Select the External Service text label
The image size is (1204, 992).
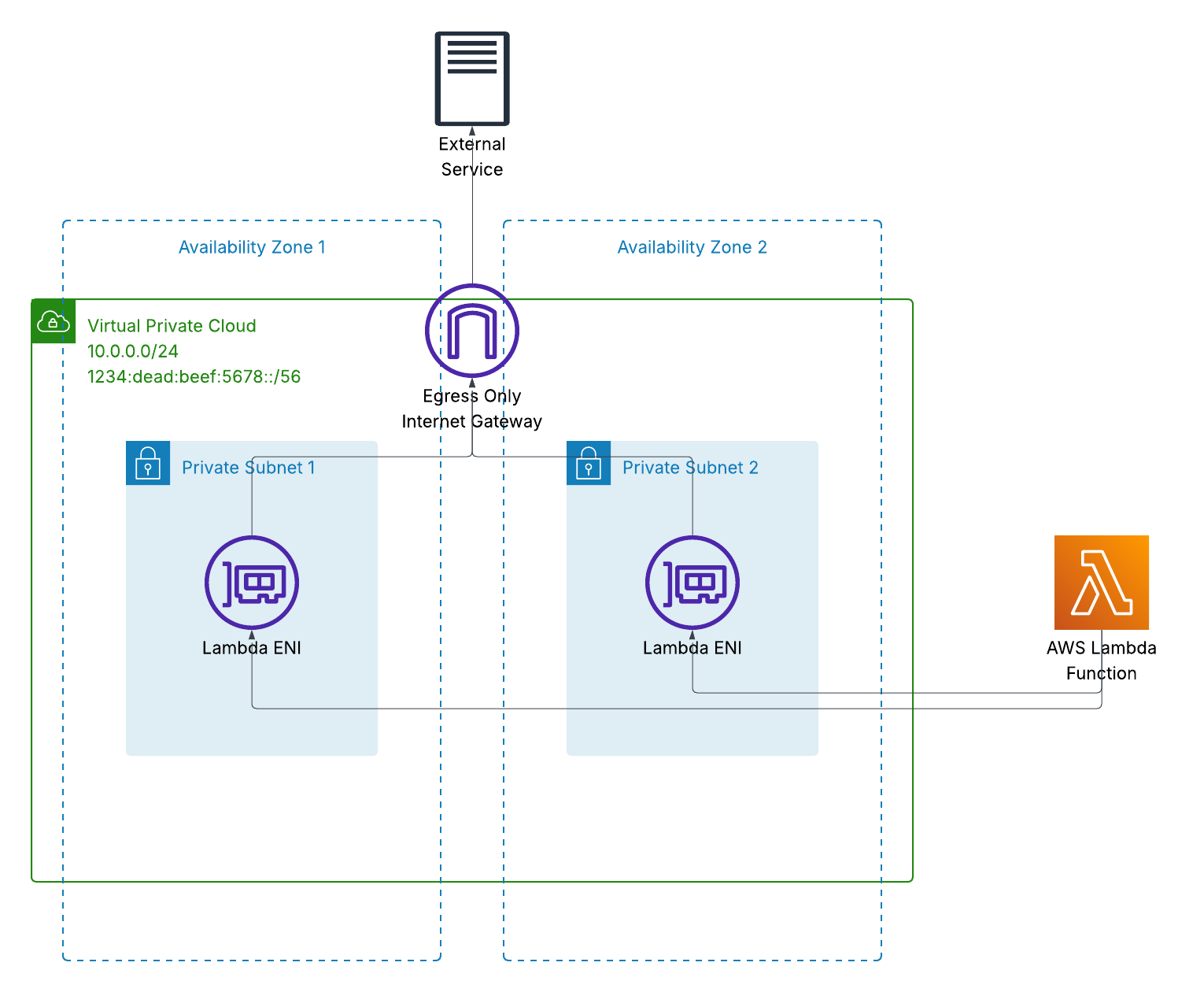472,157
